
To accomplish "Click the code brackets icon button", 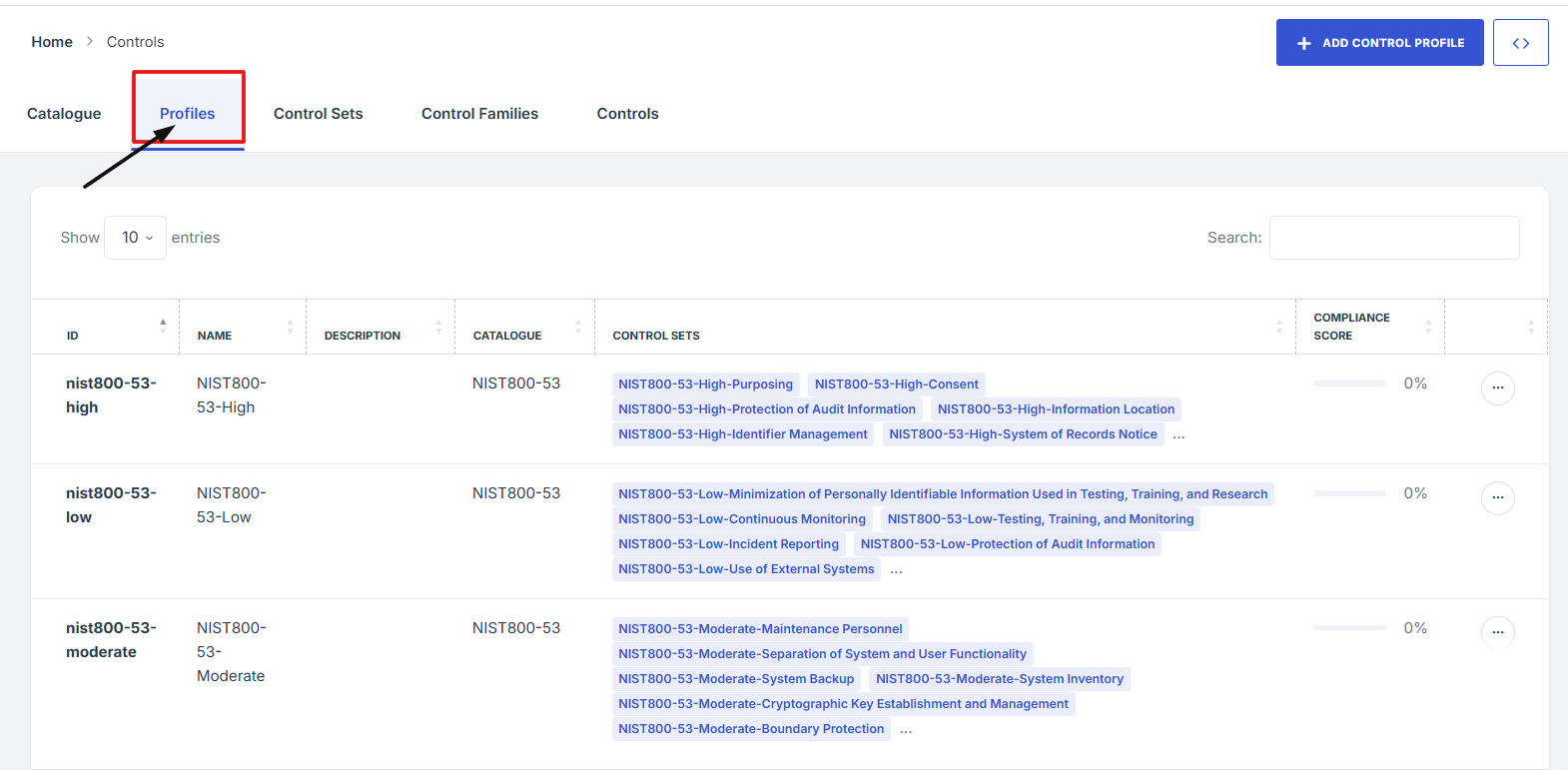I will point(1520,43).
